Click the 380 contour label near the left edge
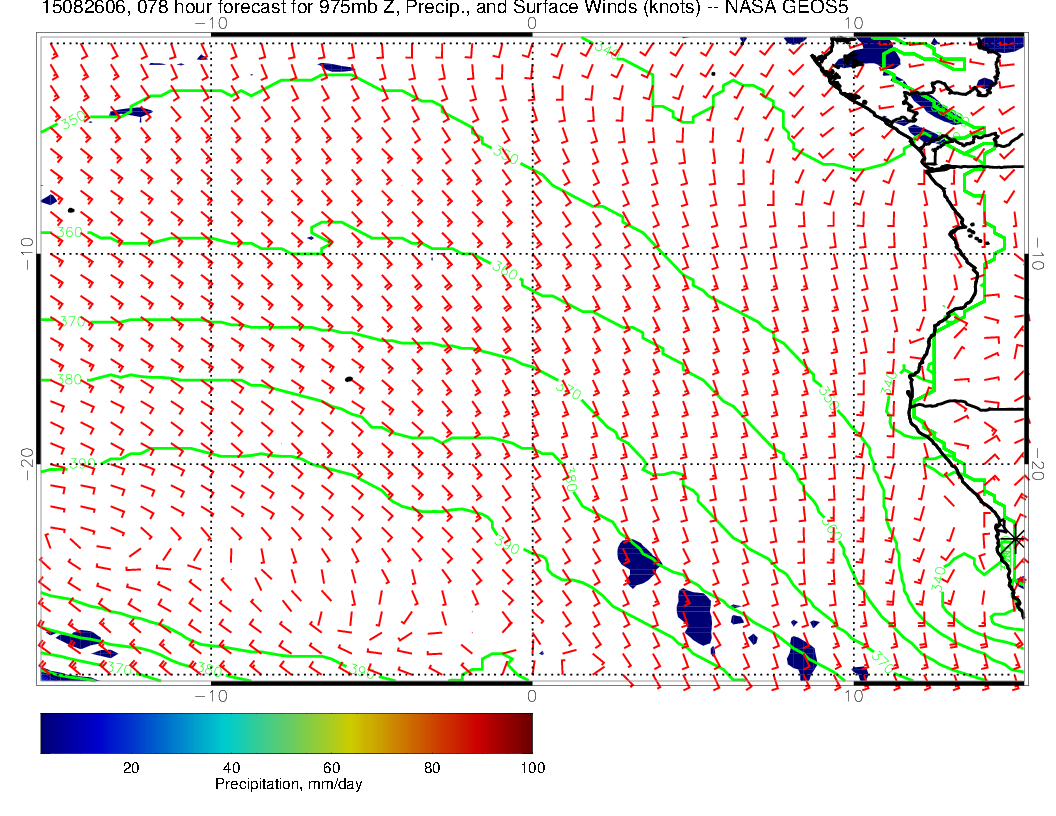Image resolution: width=1056 pixels, height=816 pixels. click(70, 379)
